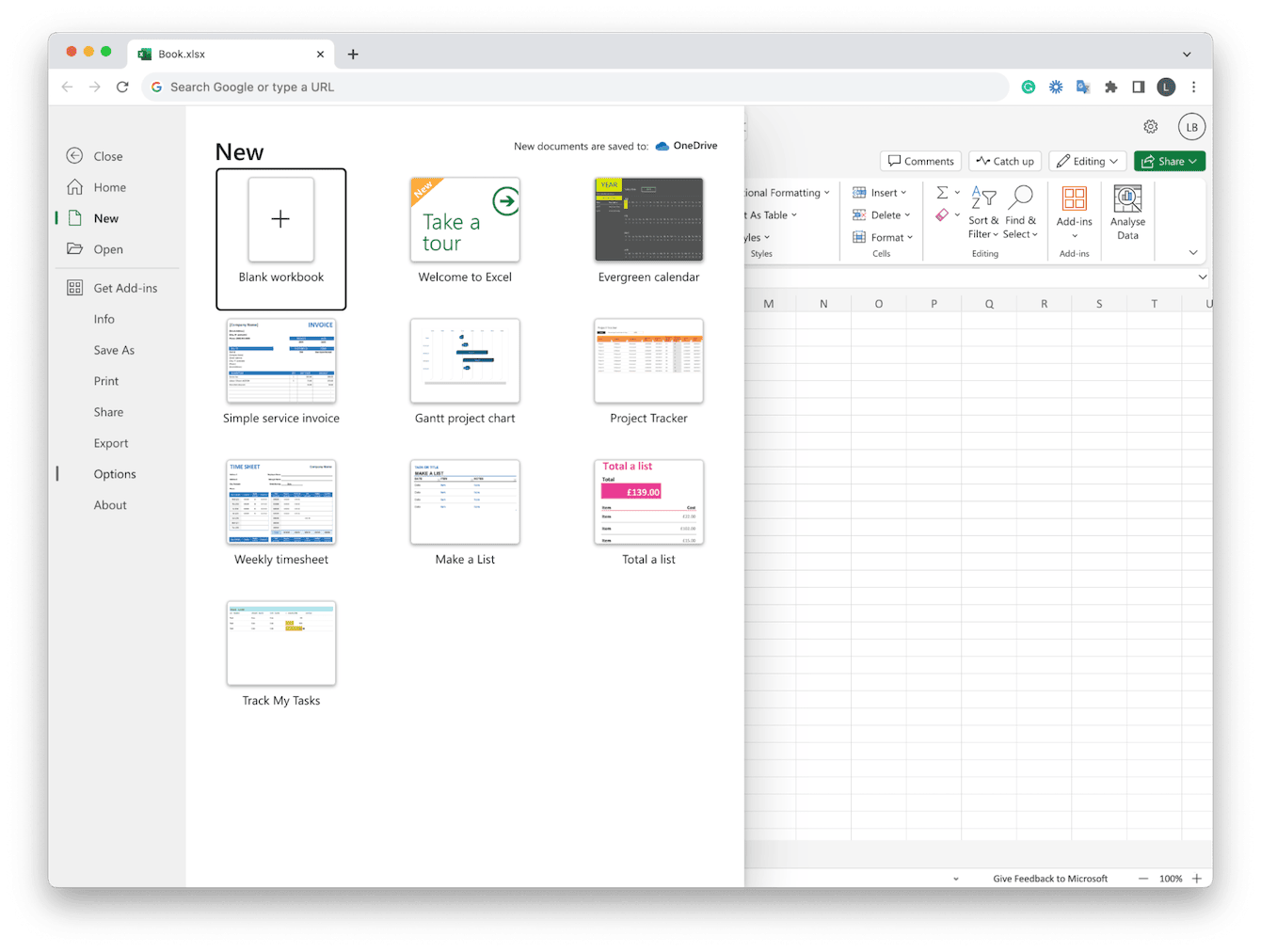Expand the Editing mode dropdown
This screenshot has height=952, width=1261.
click(x=1087, y=160)
